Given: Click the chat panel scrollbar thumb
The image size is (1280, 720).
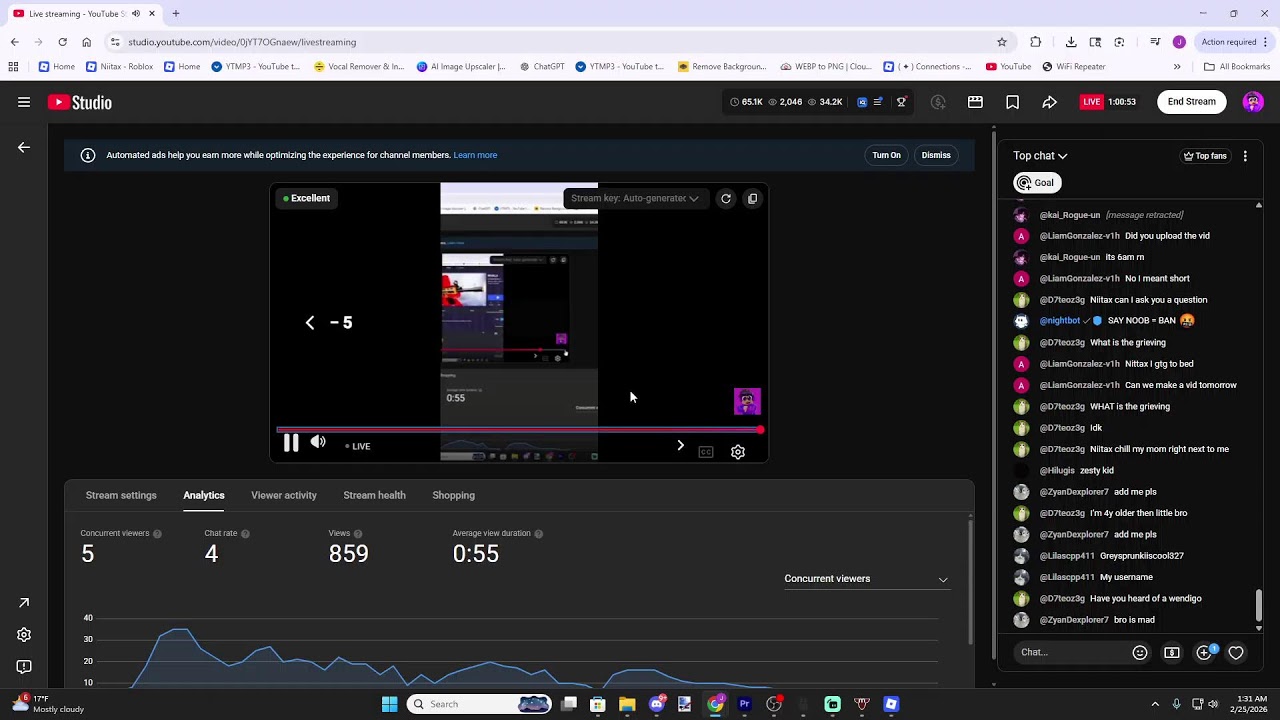Looking at the screenshot, I should [x=1258, y=605].
